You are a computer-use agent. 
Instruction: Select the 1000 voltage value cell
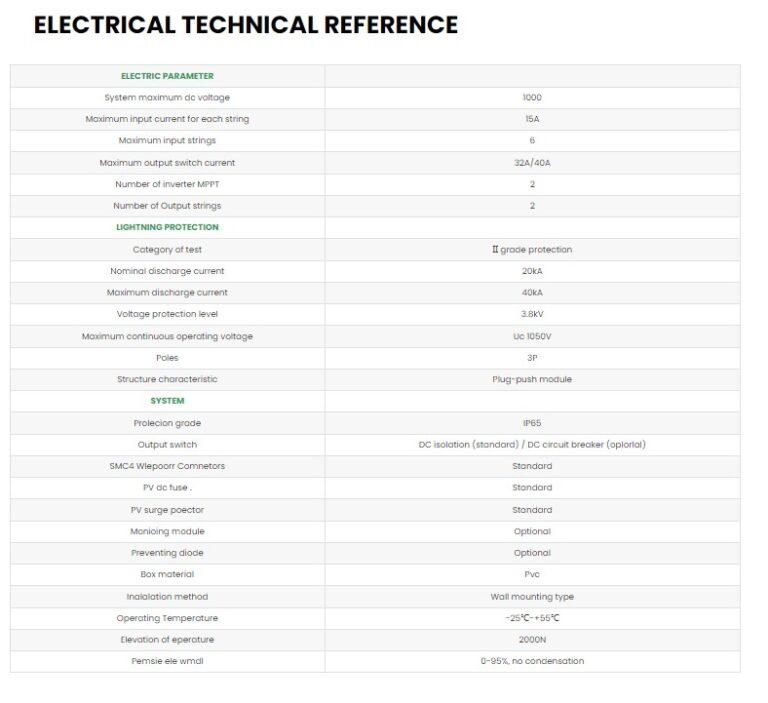(x=532, y=98)
